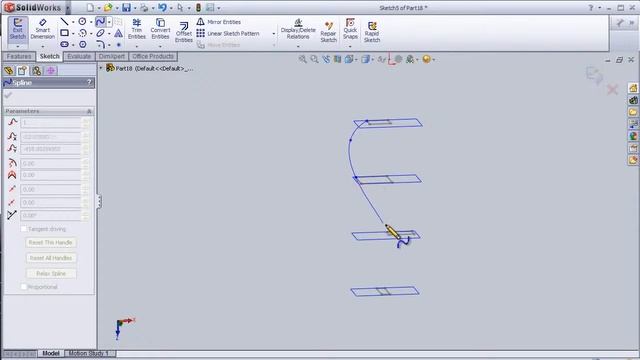Select the Smart Dimension tool

(x=42, y=29)
